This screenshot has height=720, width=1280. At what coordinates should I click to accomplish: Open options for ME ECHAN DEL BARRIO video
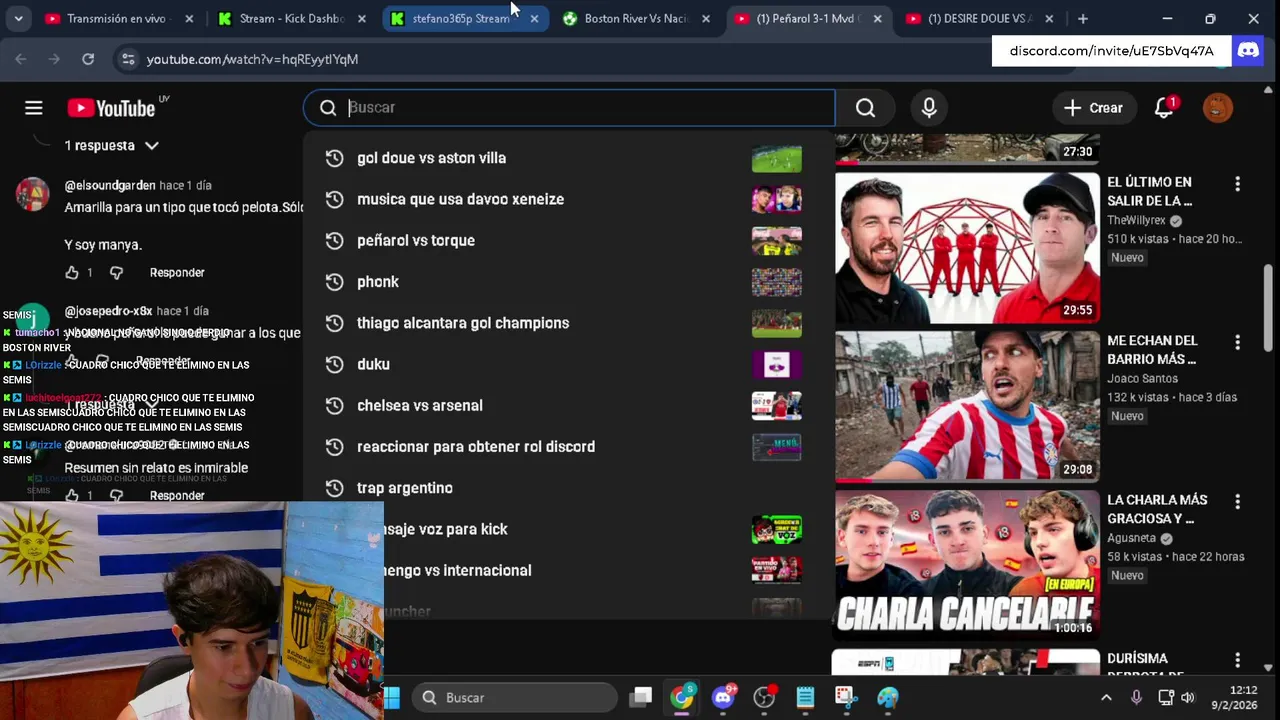[1237, 343]
